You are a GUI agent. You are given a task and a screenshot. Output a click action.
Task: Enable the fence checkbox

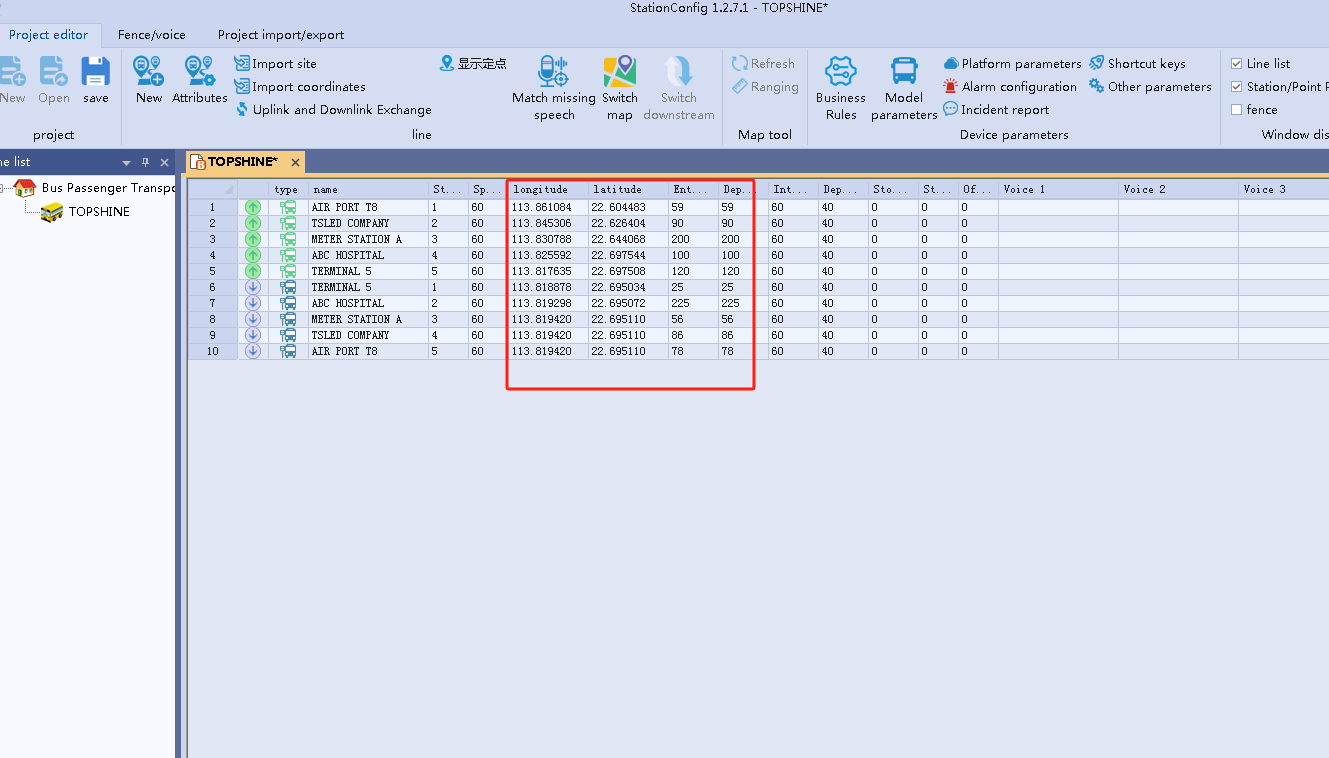[1237, 110]
